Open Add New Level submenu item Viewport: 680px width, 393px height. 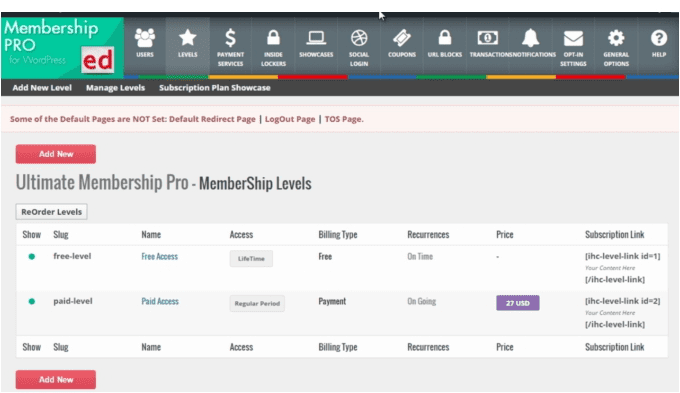[x=42, y=88]
